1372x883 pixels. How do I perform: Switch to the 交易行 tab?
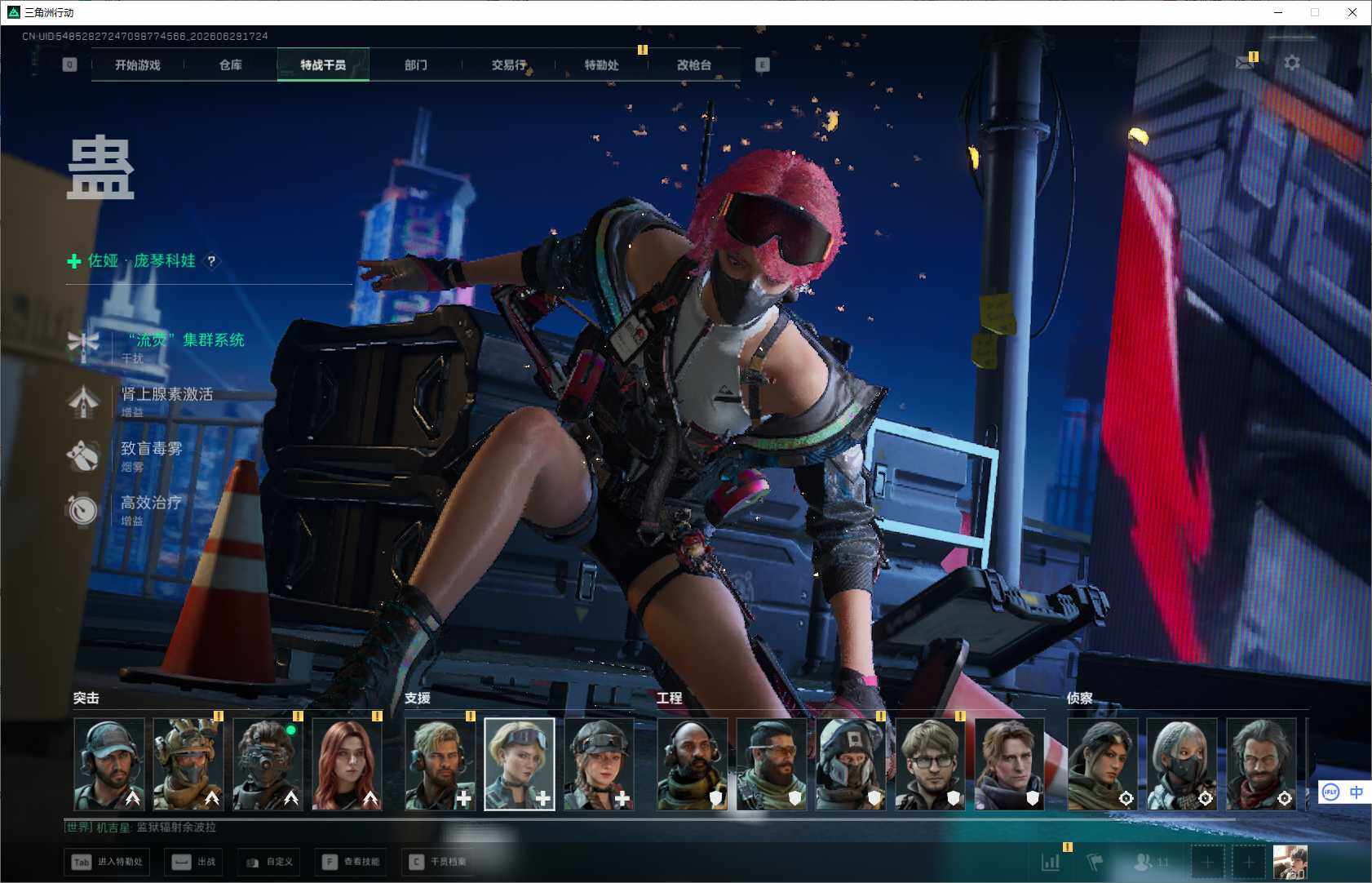point(509,64)
